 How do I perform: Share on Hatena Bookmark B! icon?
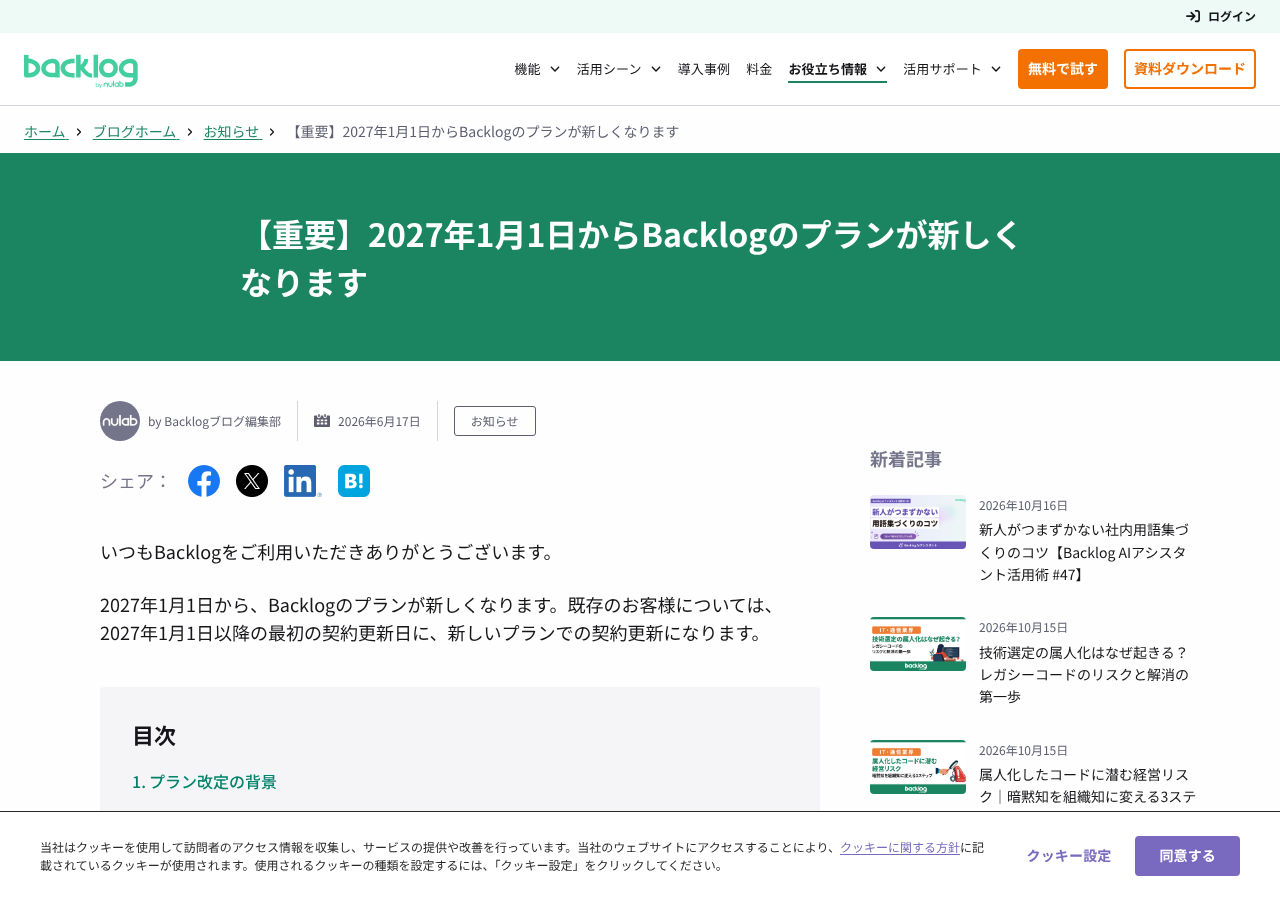click(x=354, y=481)
